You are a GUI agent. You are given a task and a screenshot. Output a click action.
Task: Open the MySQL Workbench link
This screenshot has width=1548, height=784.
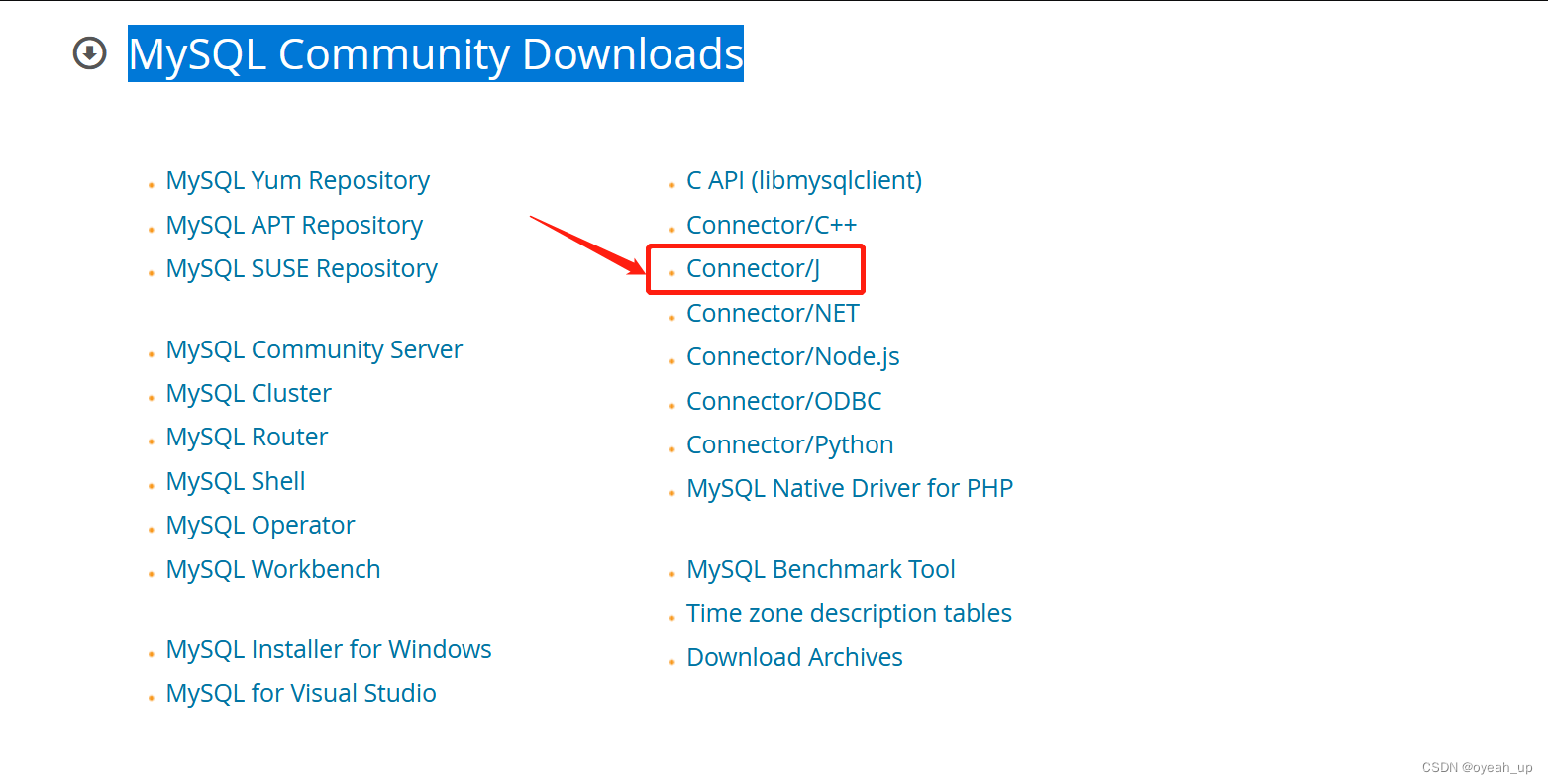pyautogui.click(x=273, y=570)
